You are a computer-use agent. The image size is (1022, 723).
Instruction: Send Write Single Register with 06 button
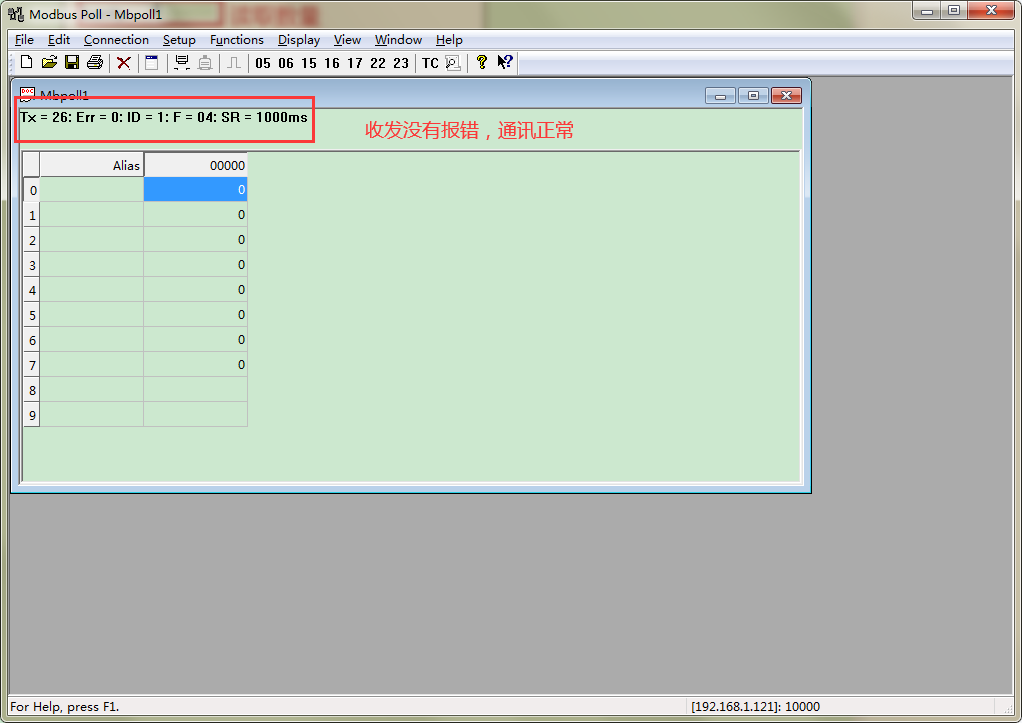point(286,62)
